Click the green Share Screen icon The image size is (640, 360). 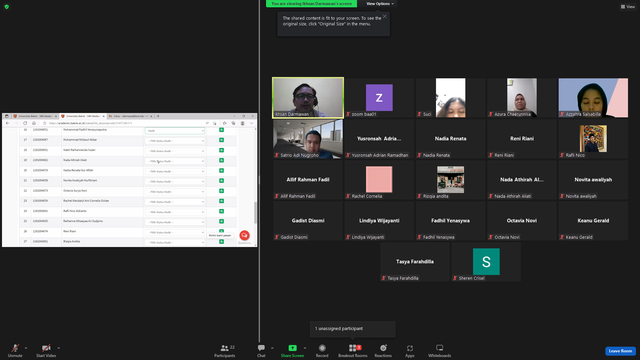click(x=293, y=348)
